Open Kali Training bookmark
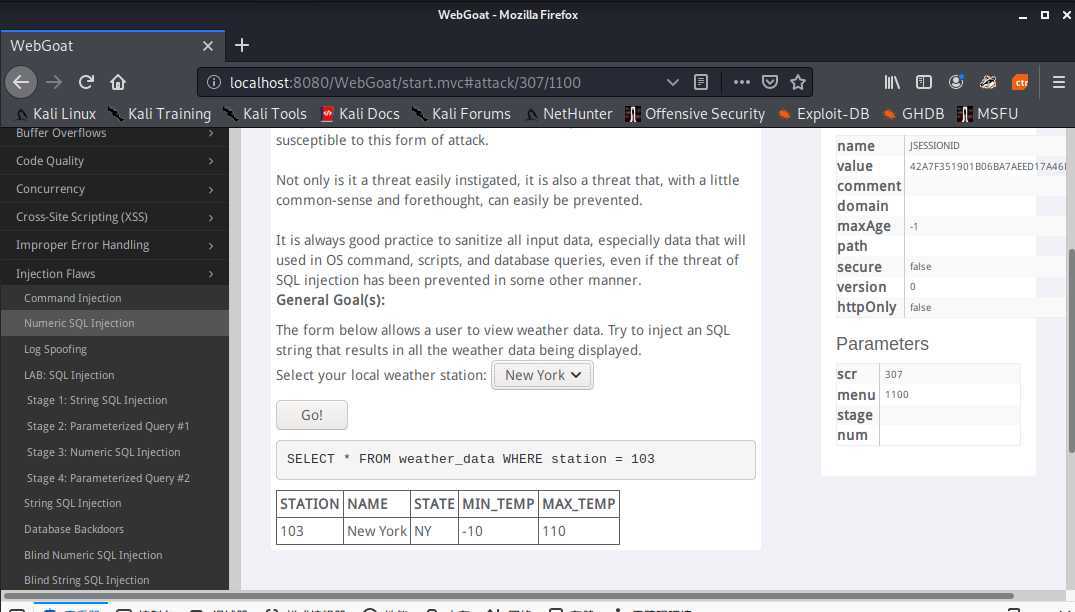This screenshot has height=612, width=1075. [x=160, y=114]
